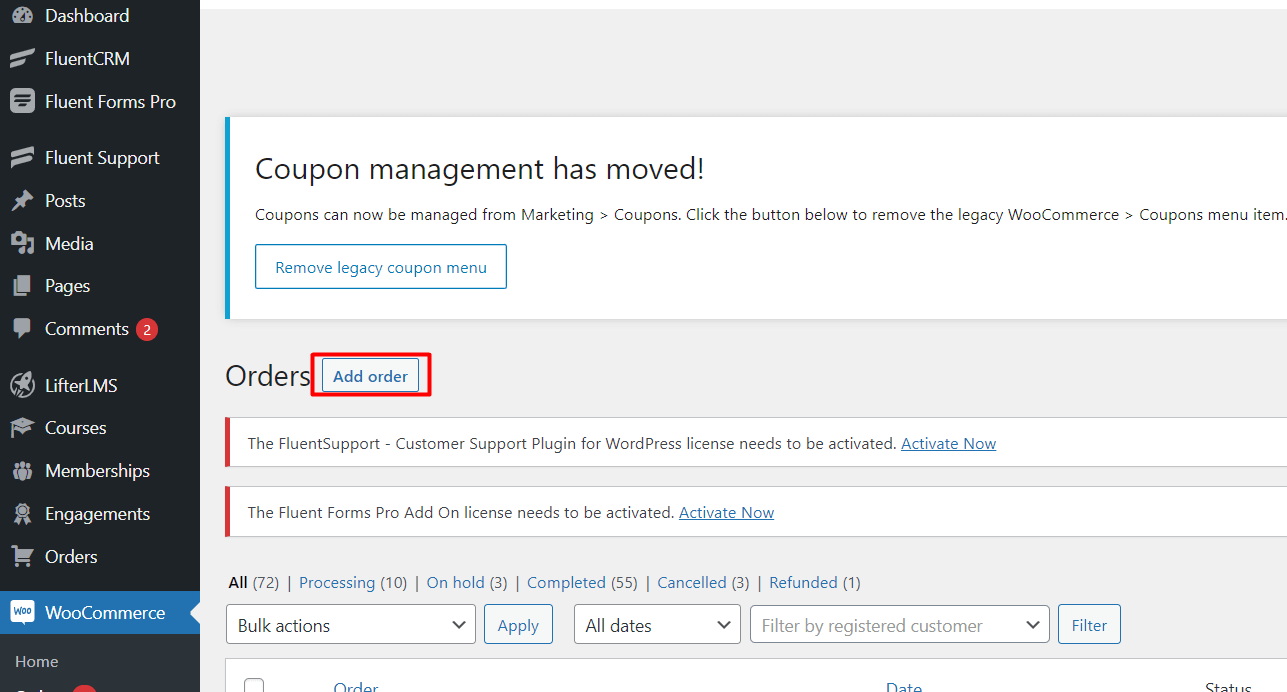Click the Apply button
The image size is (1287, 692).
[518, 625]
